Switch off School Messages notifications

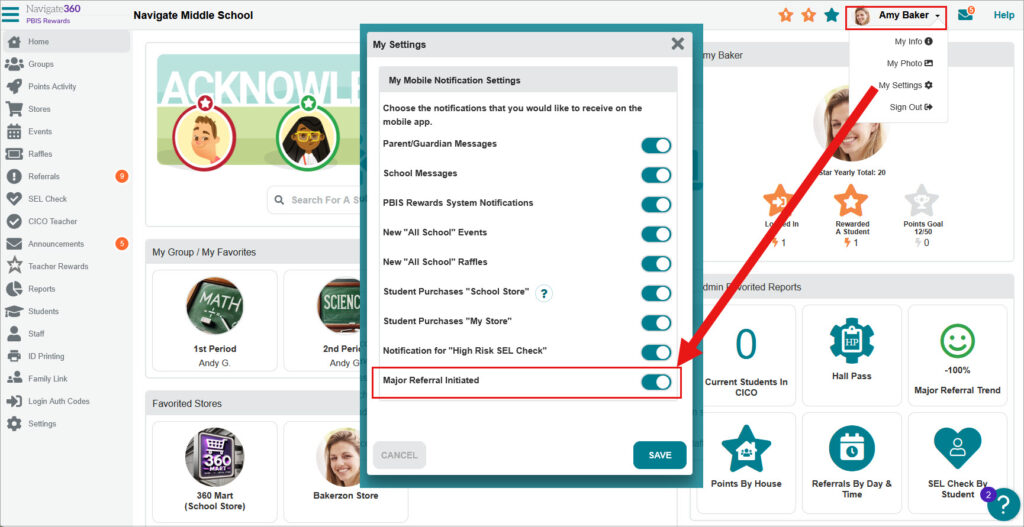[x=656, y=175]
